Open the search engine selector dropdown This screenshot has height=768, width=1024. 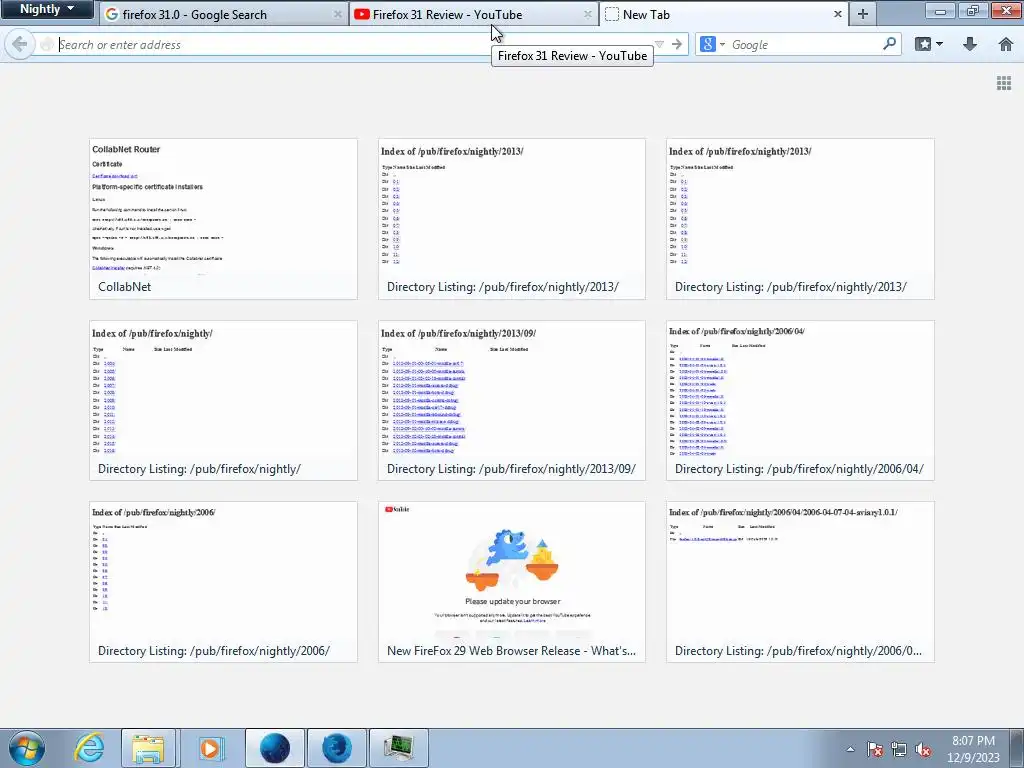[712, 44]
